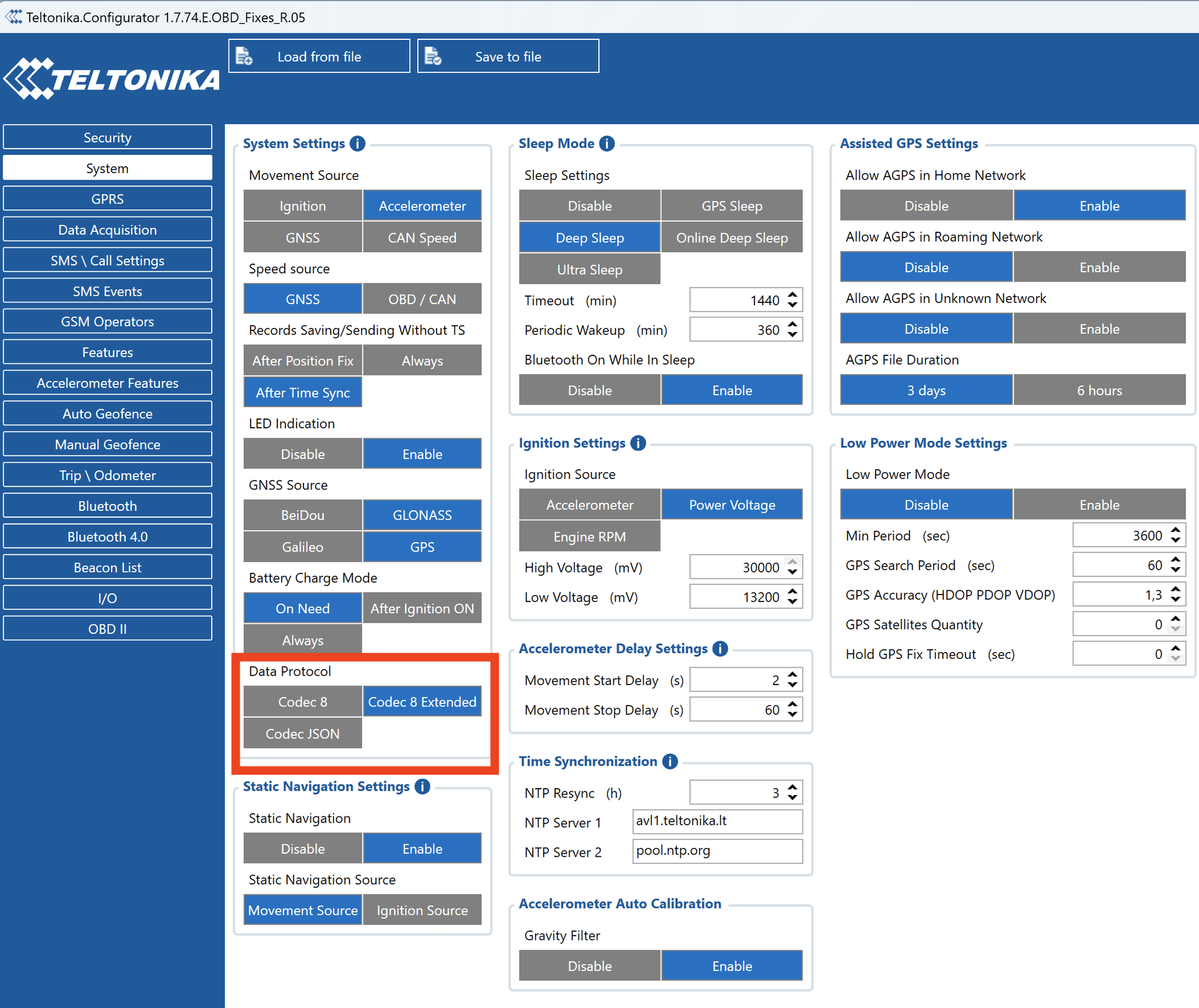The width and height of the screenshot is (1199, 1008).
Task: Switch to the OBD II section
Action: (107, 629)
